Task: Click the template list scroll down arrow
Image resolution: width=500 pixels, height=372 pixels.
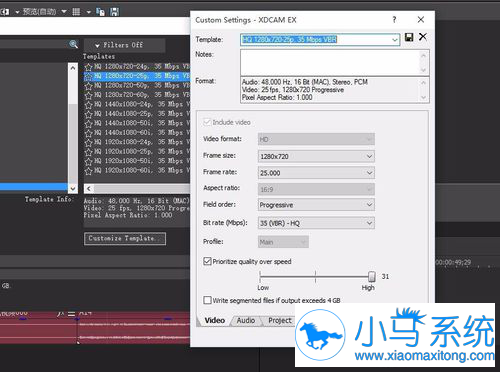Action: point(73,189)
